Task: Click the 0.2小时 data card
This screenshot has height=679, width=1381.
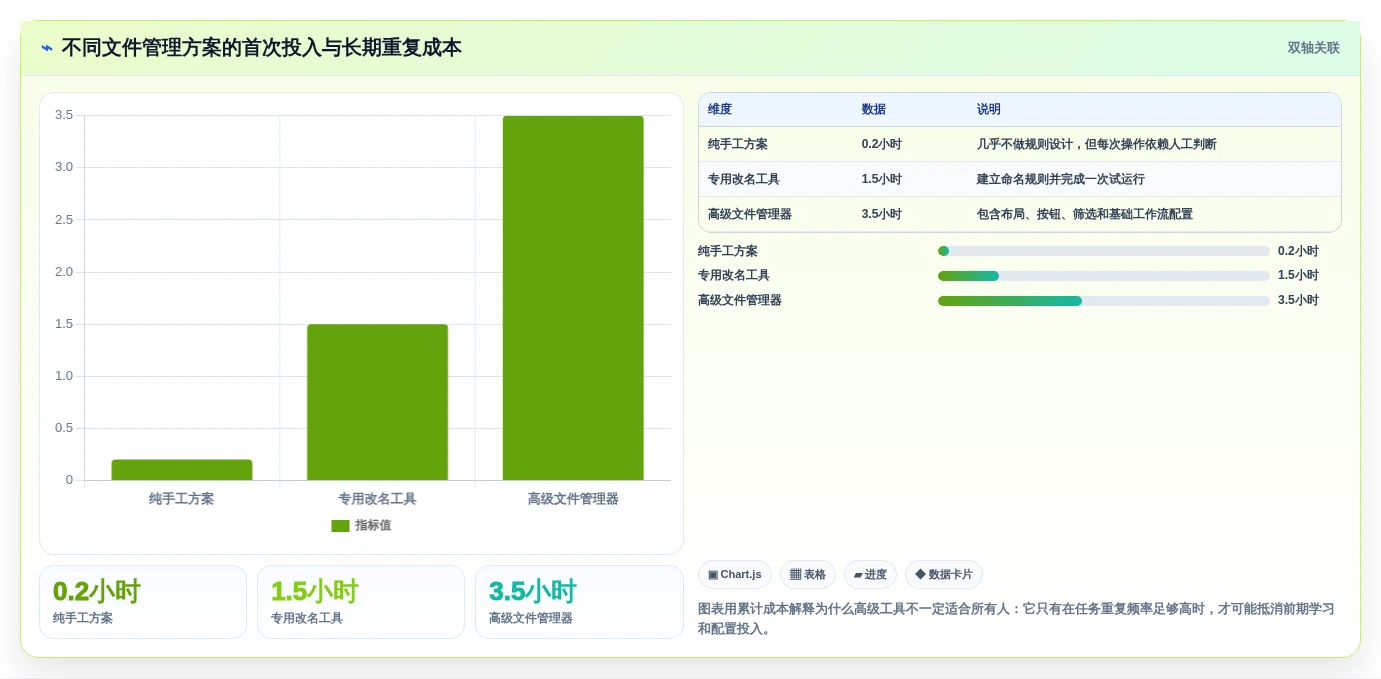Action: pyautogui.click(x=143, y=602)
